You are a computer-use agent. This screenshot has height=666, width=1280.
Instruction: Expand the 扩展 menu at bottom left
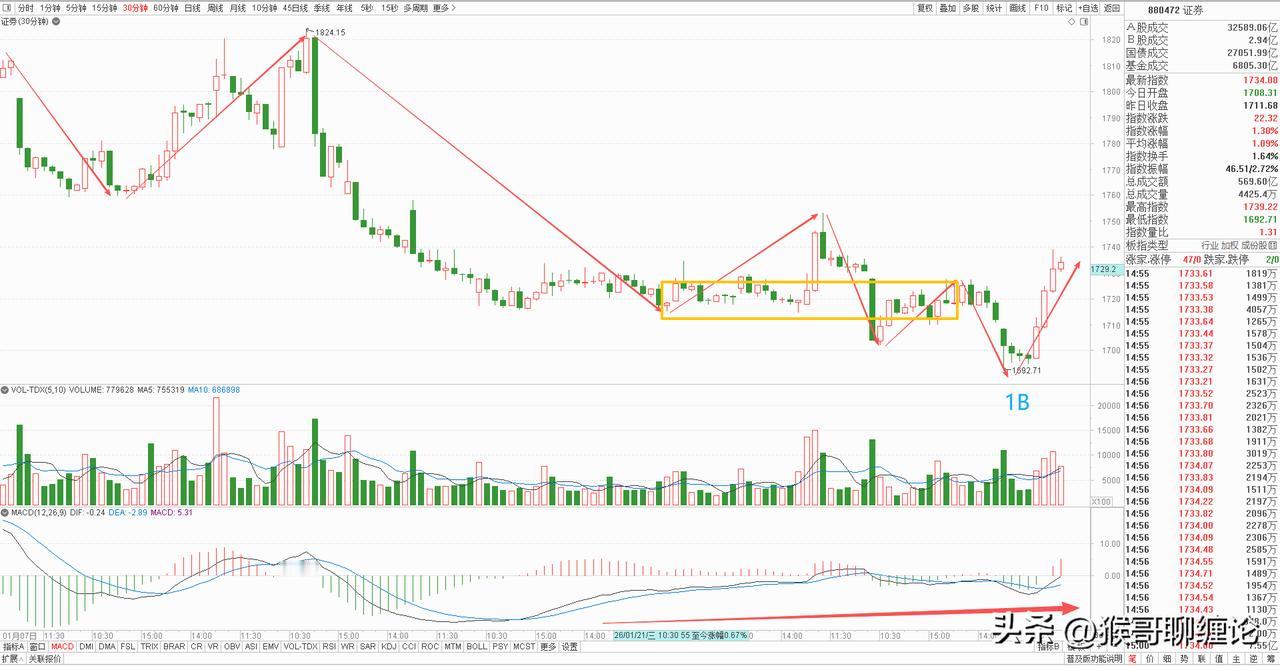tap(12, 659)
